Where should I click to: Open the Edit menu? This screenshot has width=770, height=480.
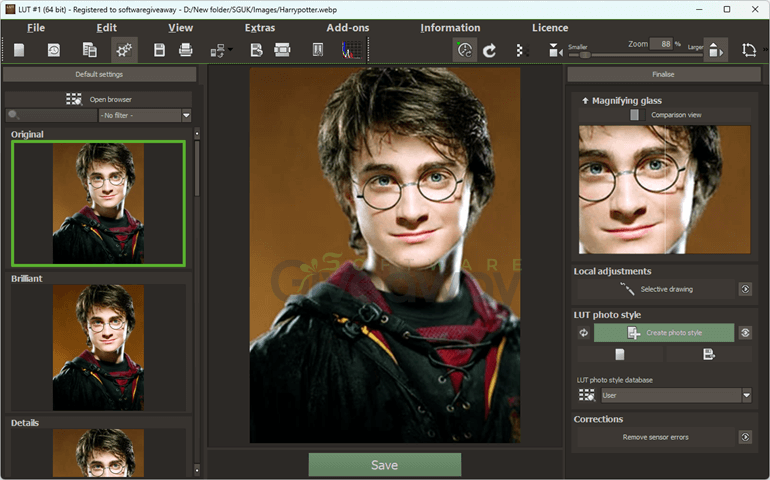pyautogui.click(x=107, y=28)
